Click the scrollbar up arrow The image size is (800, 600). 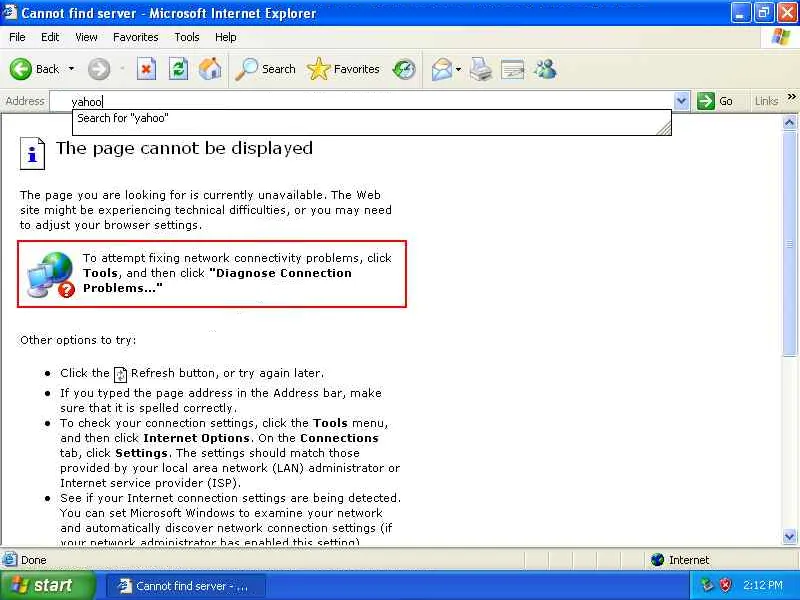[x=789, y=122]
